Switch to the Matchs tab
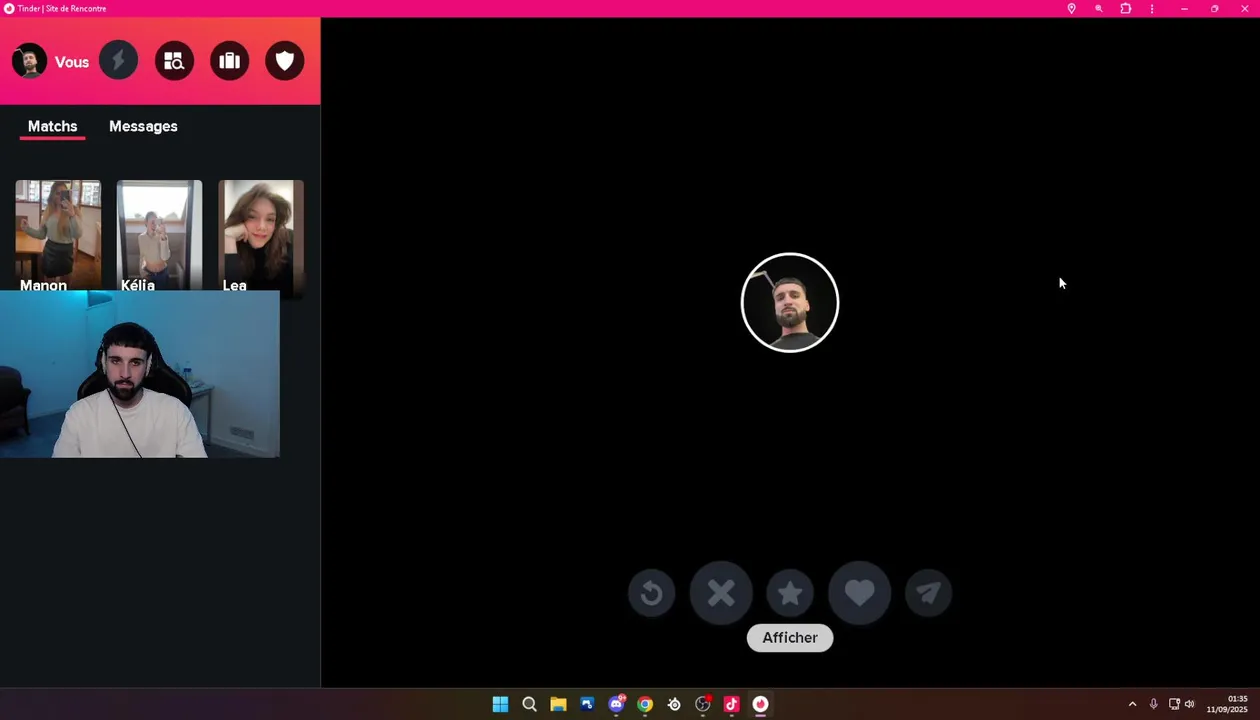1260x720 pixels. (x=52, y=126)
